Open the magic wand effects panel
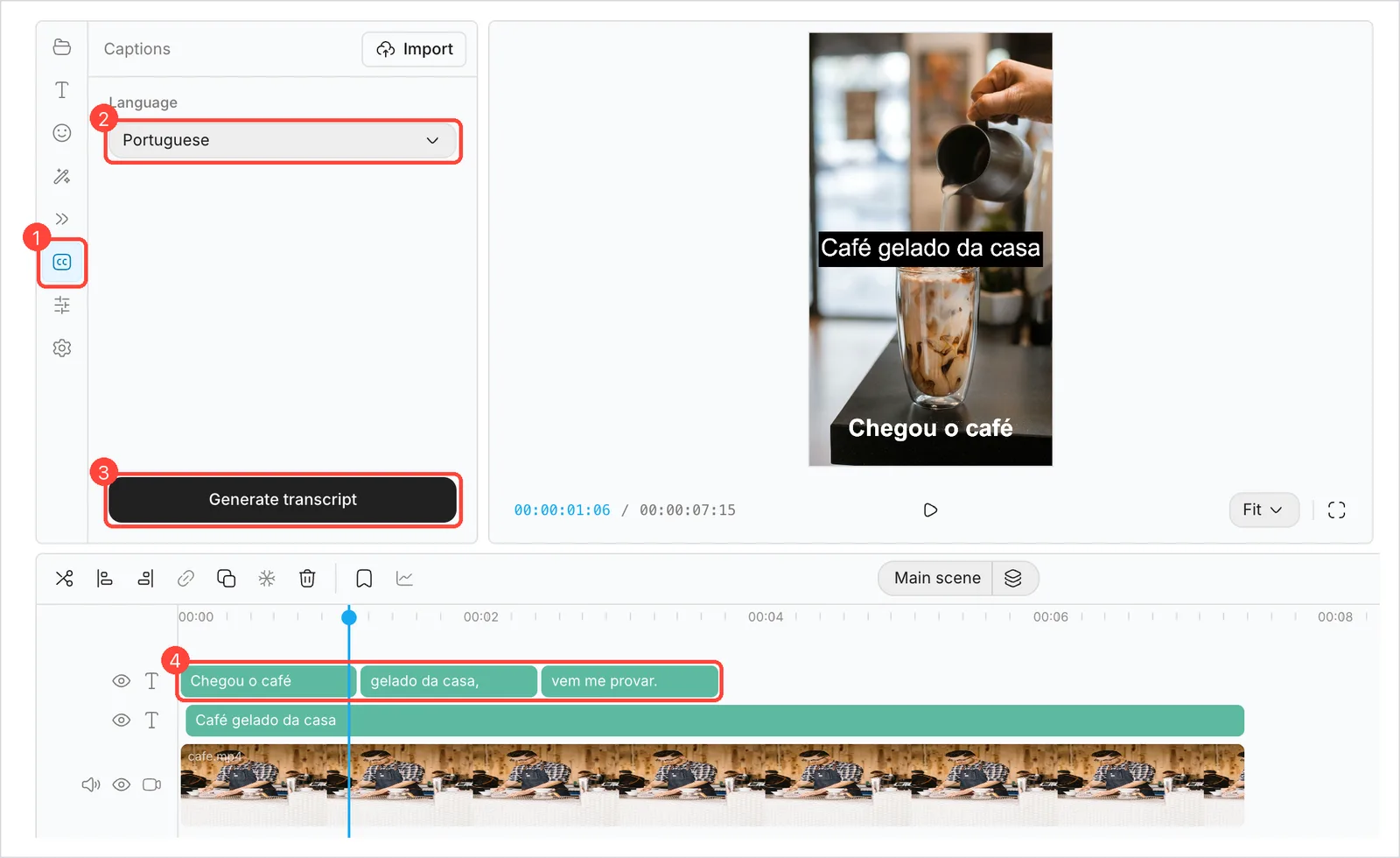The height and width of the screenshot is (858, 1400). point(62,176)
